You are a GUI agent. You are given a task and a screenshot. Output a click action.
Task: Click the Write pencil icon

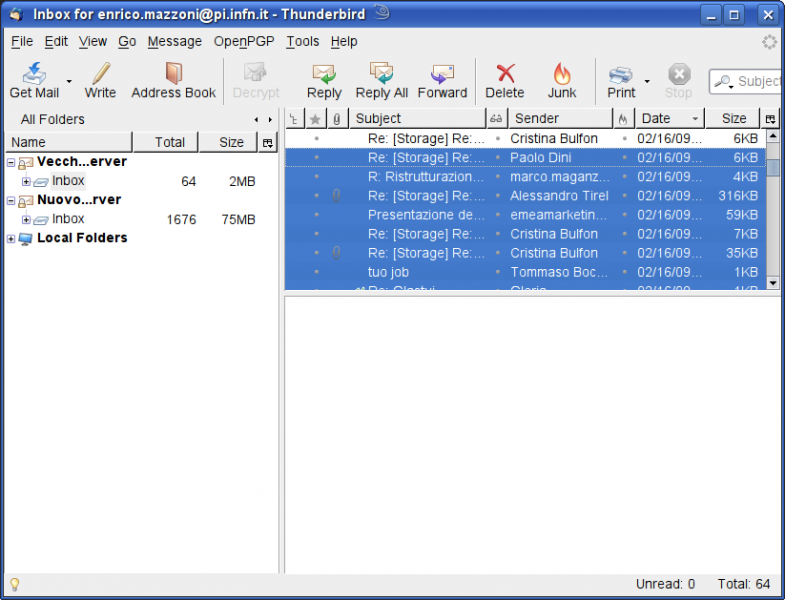click(x=101, y=73)
